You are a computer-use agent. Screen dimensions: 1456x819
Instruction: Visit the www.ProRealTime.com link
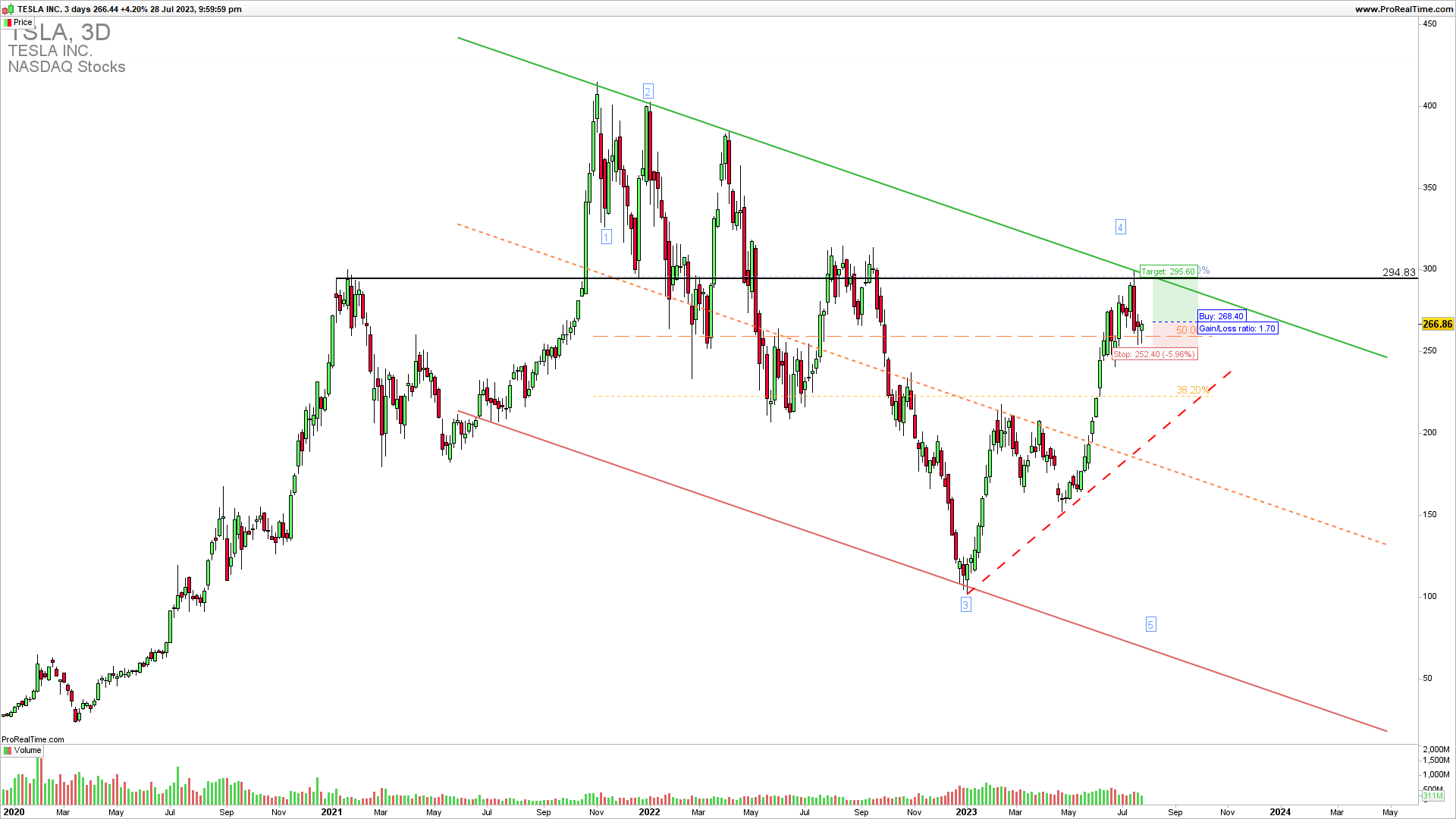point(1404,8)
